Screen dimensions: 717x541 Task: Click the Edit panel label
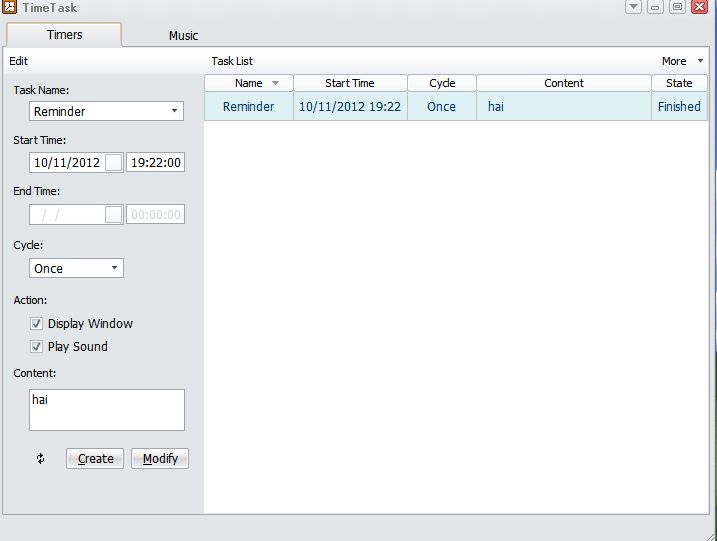pyautogui.click(x=19, y=61)
